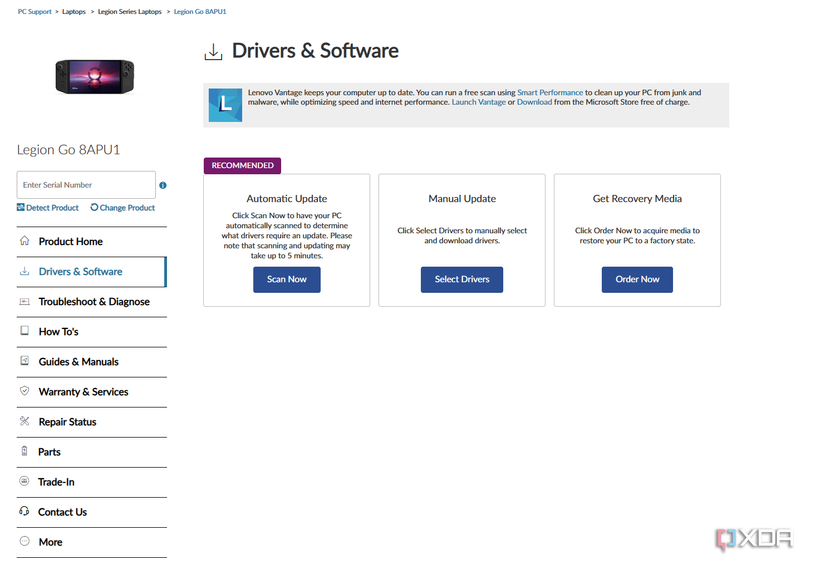The height and width of the screenshot is (584, 825).
Task: Click the Lenovo Vantage logo icon
Action: 224,104
